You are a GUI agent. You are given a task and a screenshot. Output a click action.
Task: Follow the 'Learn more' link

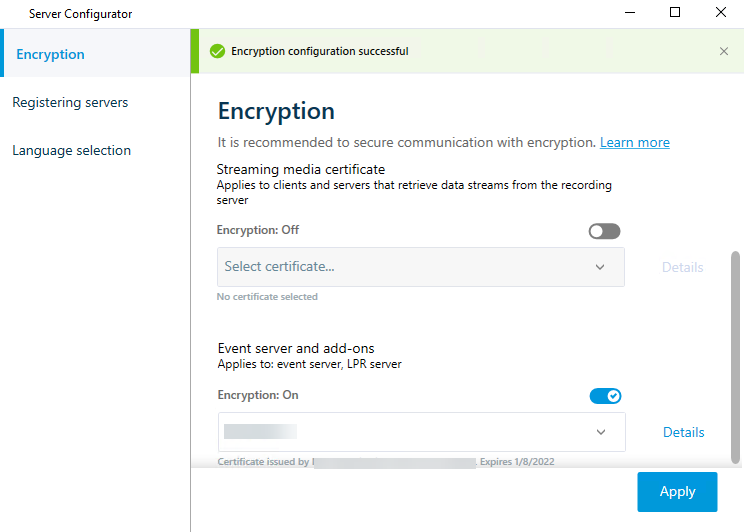(634, 142)
